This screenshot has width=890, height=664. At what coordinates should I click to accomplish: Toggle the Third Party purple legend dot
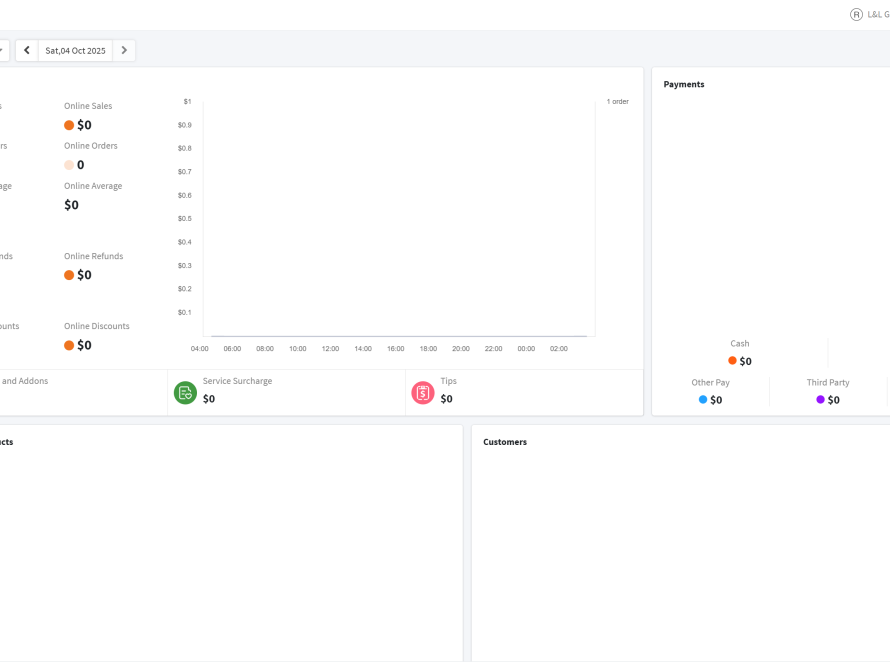[821, 400]
